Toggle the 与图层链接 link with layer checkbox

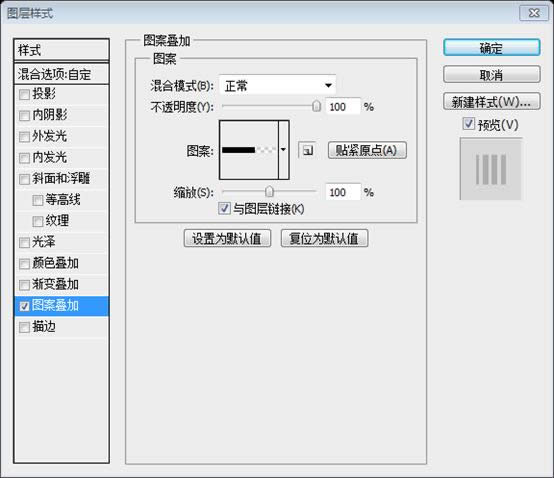point(224,208)
